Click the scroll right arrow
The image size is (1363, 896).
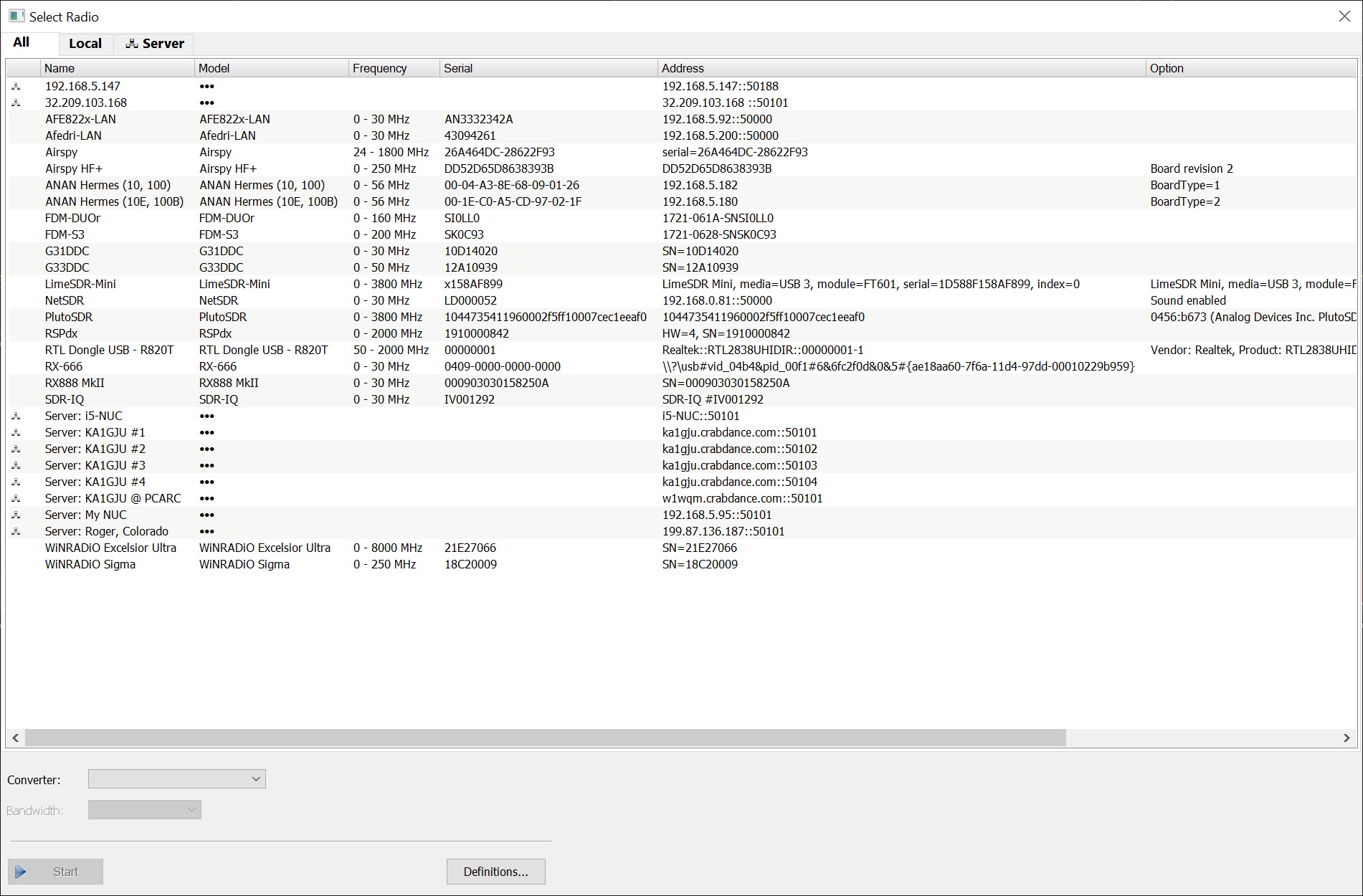click(1346, 738)
